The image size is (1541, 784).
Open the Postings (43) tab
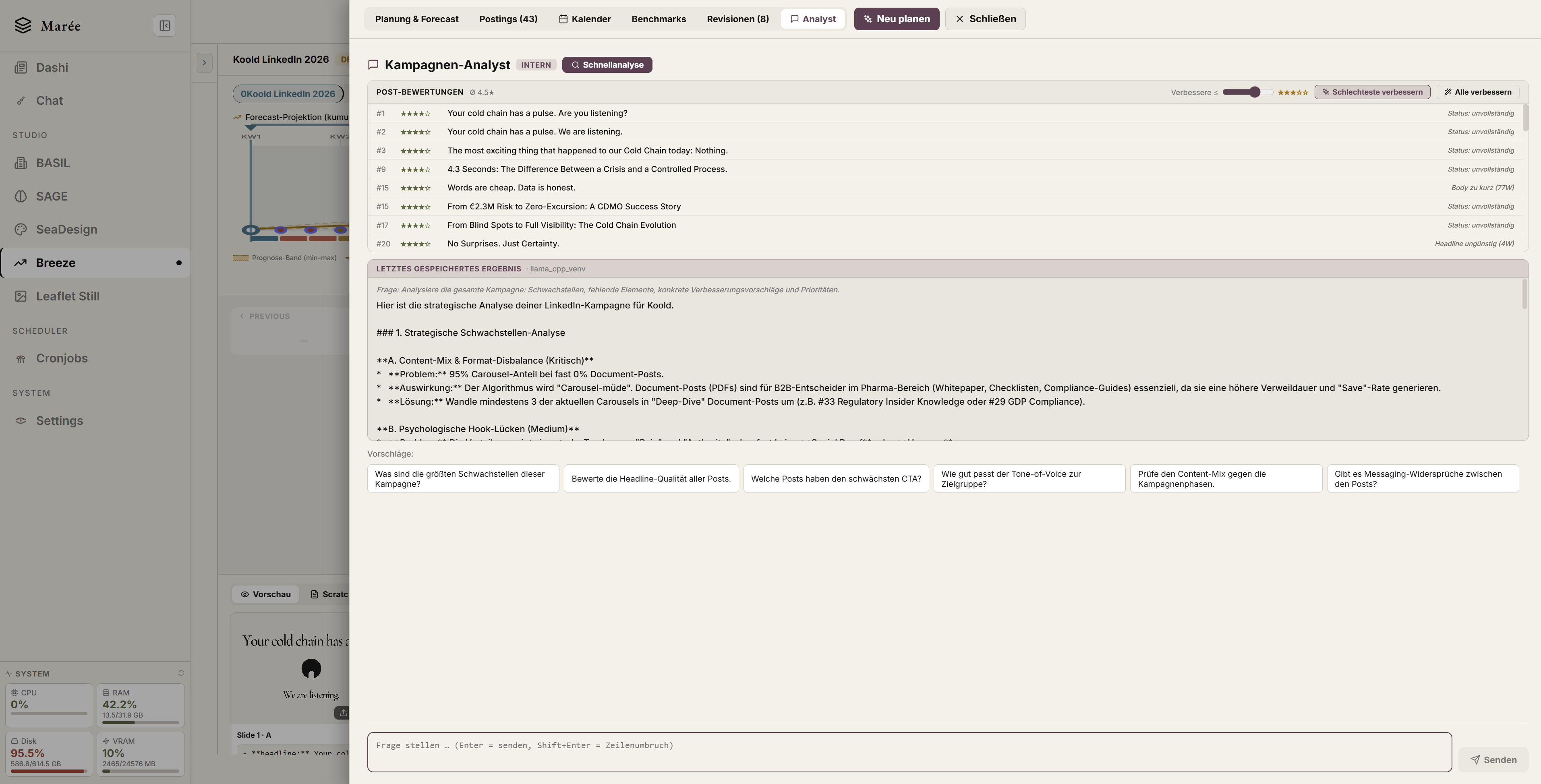tap(508, 19)
